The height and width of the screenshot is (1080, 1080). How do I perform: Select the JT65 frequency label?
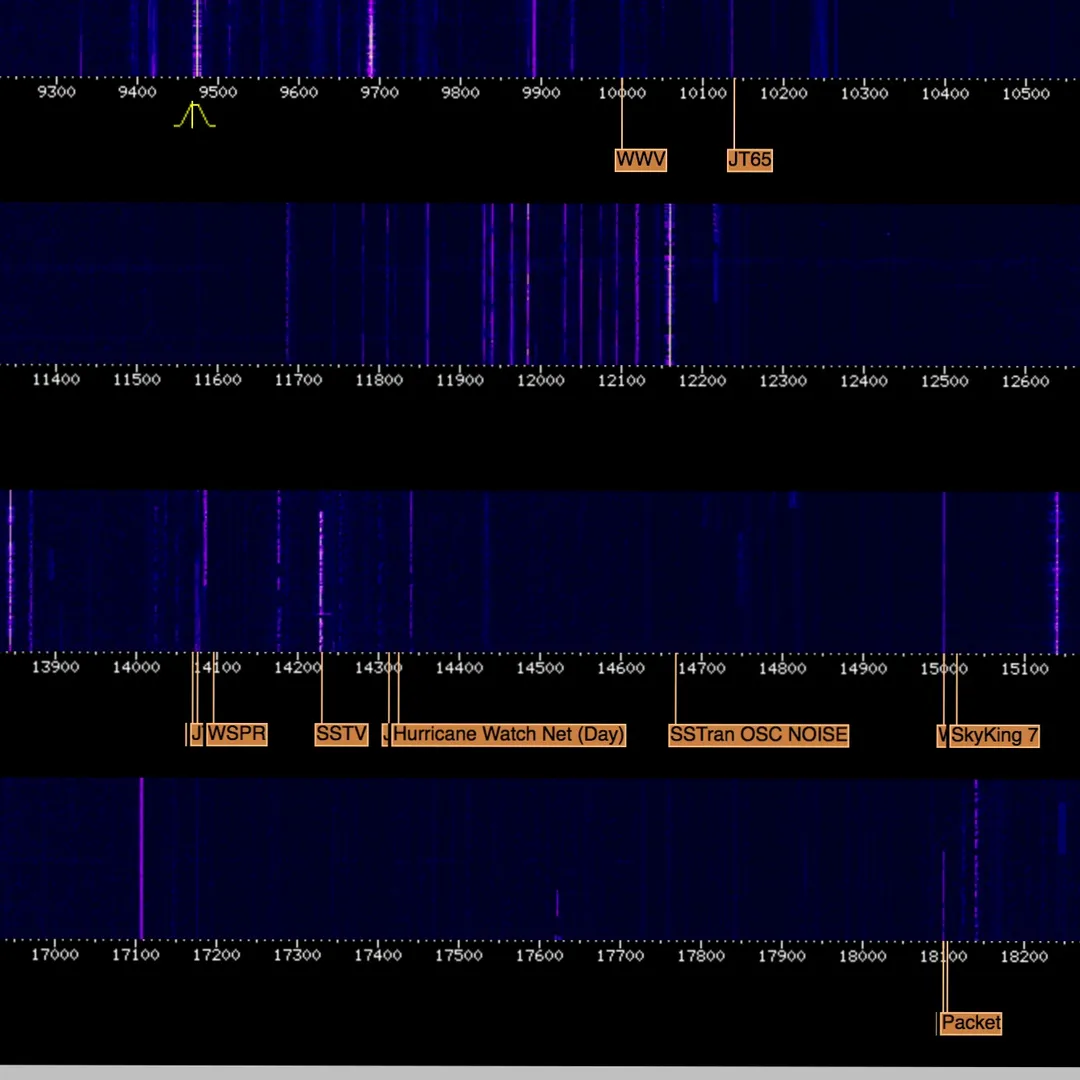point(750,160)
